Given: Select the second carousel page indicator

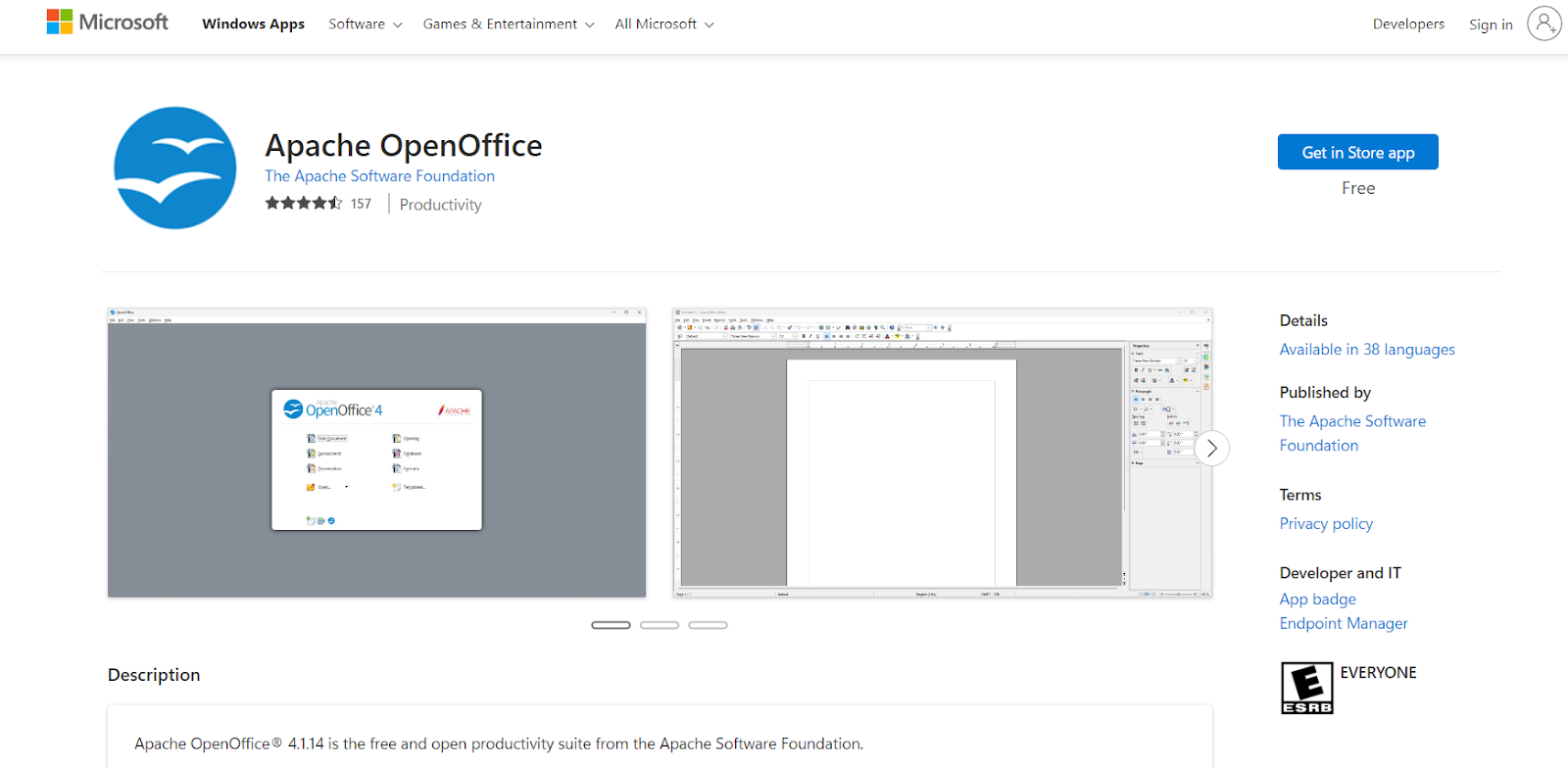Looking at the screenshot, I should [660, 625].
